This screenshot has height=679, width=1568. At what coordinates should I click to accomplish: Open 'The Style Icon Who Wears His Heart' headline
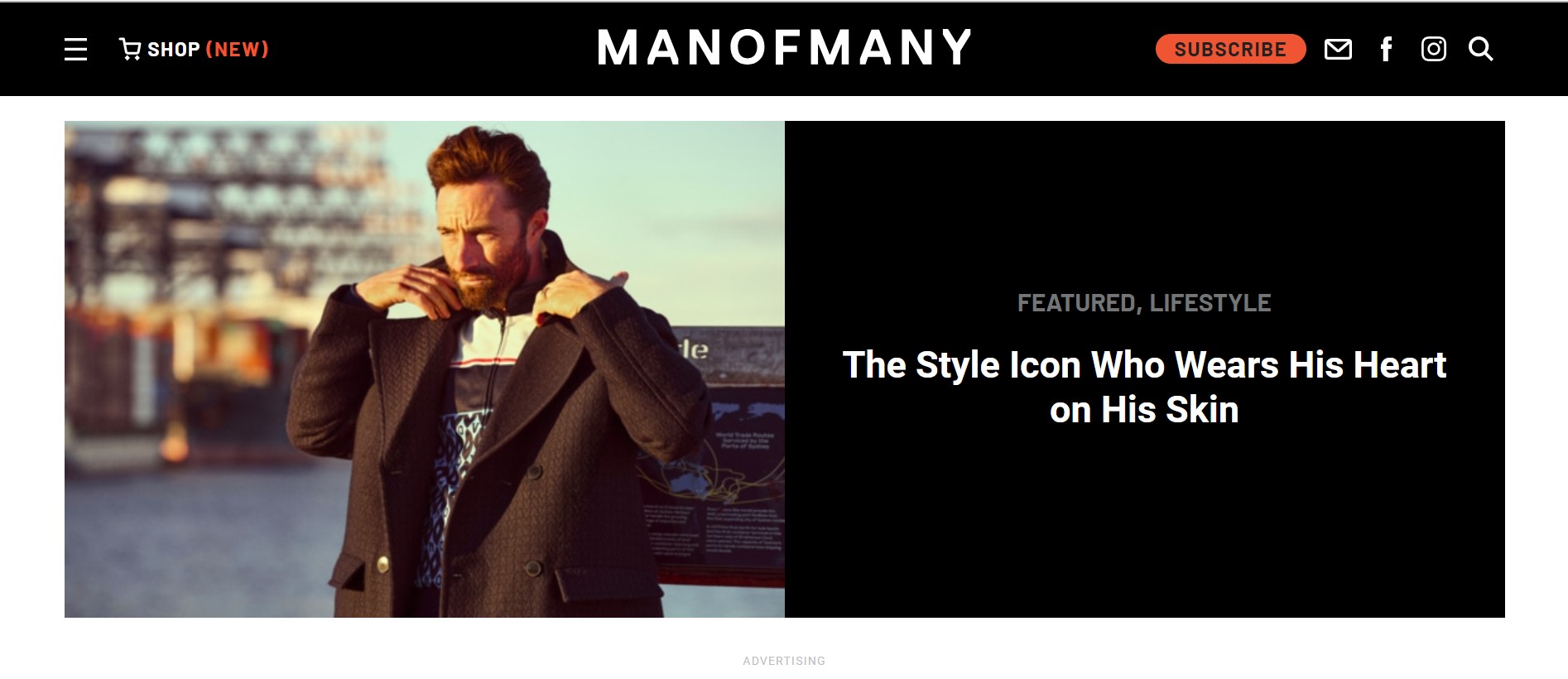tap(1144, 365)
